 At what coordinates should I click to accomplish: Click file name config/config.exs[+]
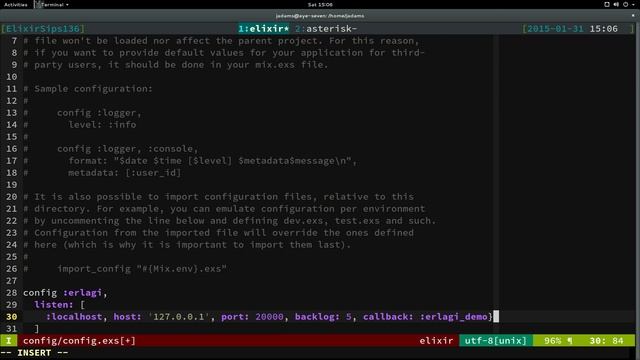point(79,340)
